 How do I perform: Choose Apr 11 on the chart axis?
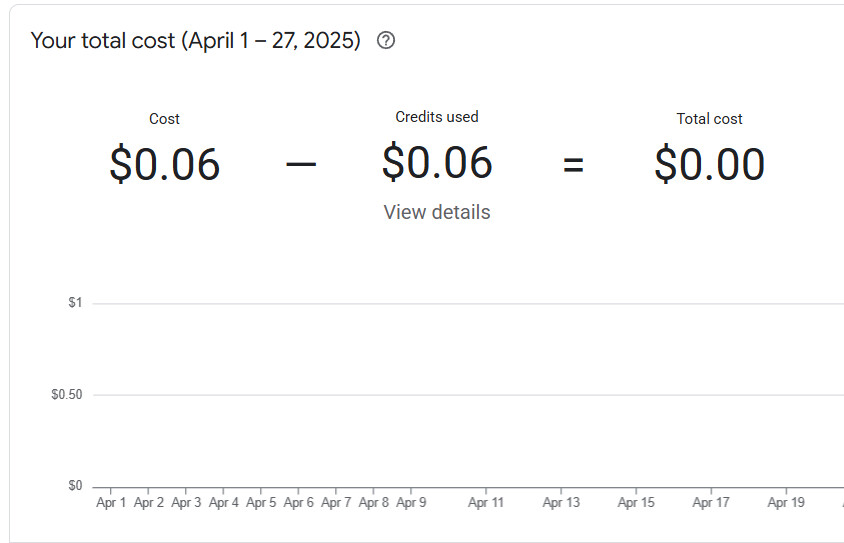point(486,503)
